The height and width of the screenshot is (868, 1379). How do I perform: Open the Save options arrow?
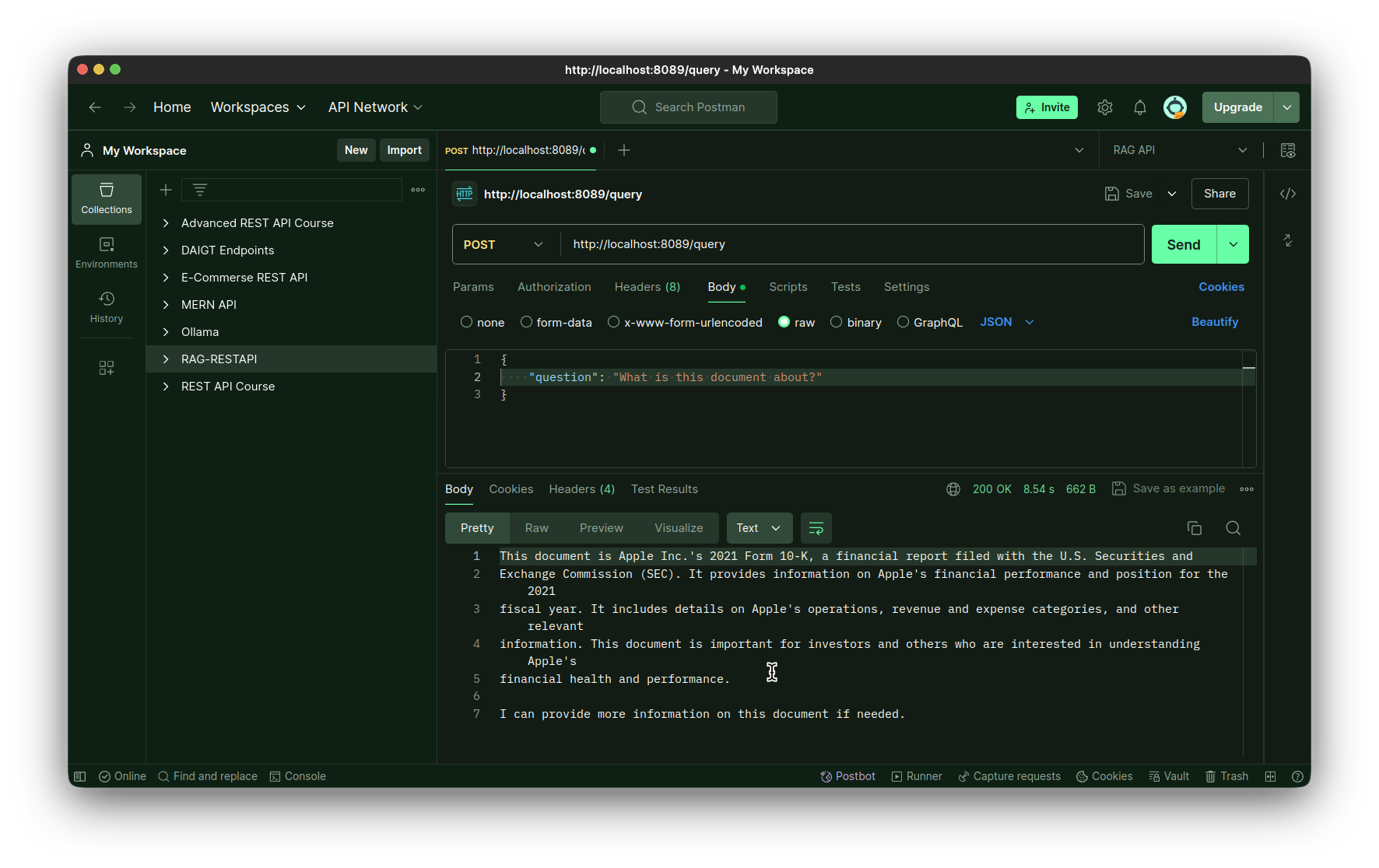(1172, 194)
